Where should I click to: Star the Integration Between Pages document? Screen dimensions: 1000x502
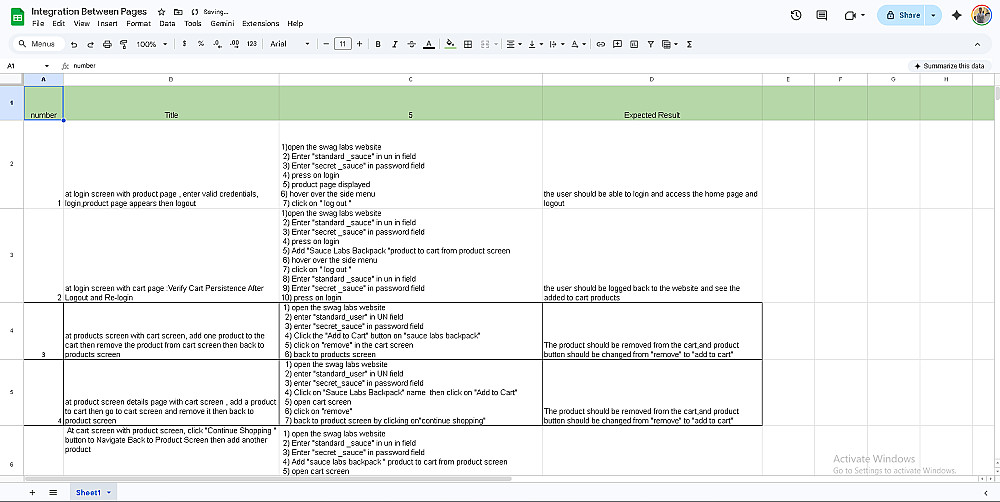[x=162, y=12]
